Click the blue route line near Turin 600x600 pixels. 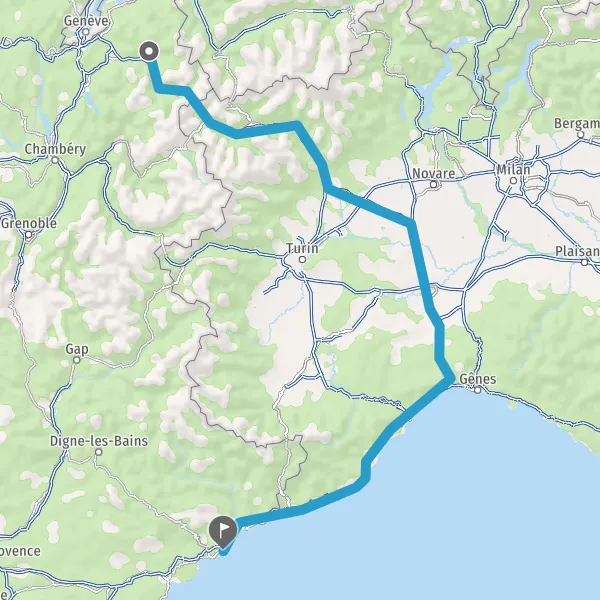(369, 203)
